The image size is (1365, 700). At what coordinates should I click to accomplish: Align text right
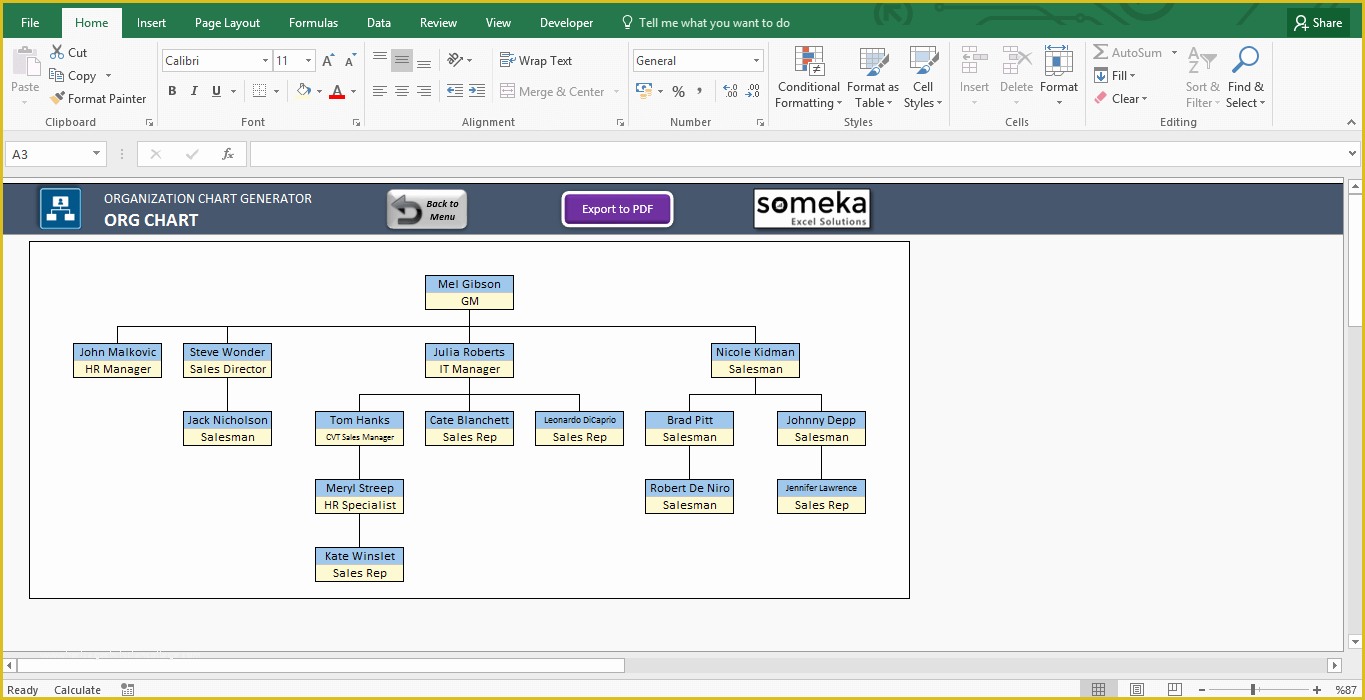[x=424, y=91]
